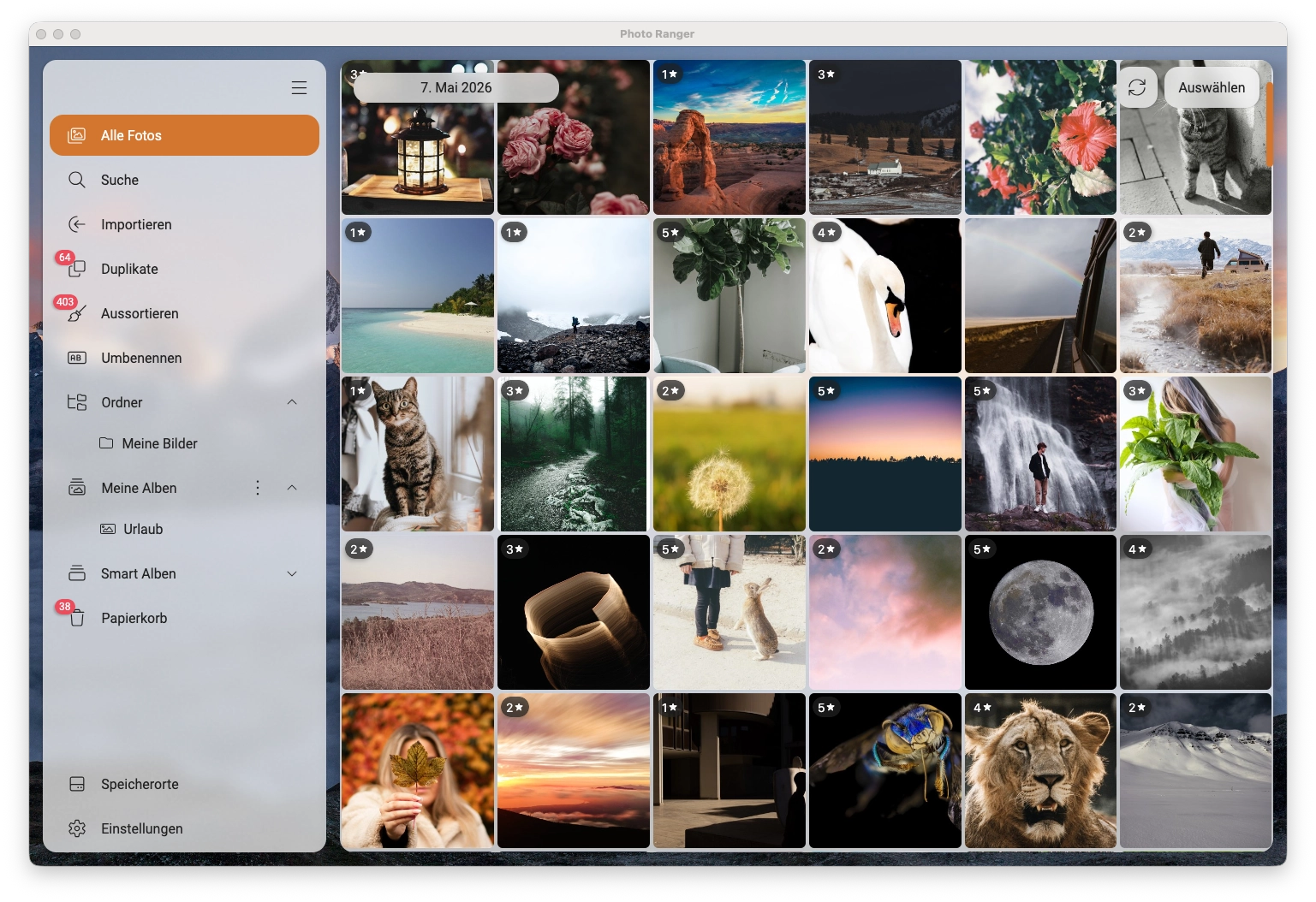
Task: Click the Papierkorb trash can icon
Action: pyautogui.click(x=77, y=618)
